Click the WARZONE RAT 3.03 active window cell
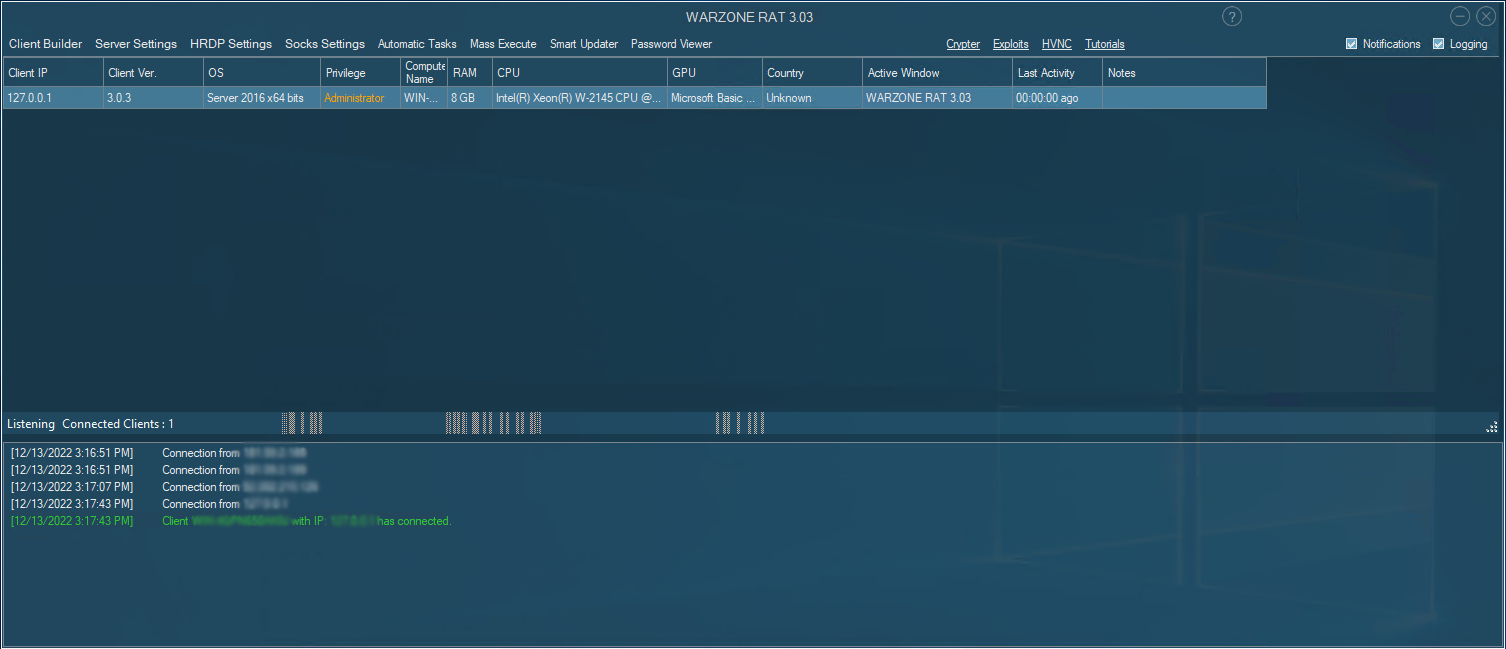The width and height of the screenshot is (1506, 649). coord(938,98)
